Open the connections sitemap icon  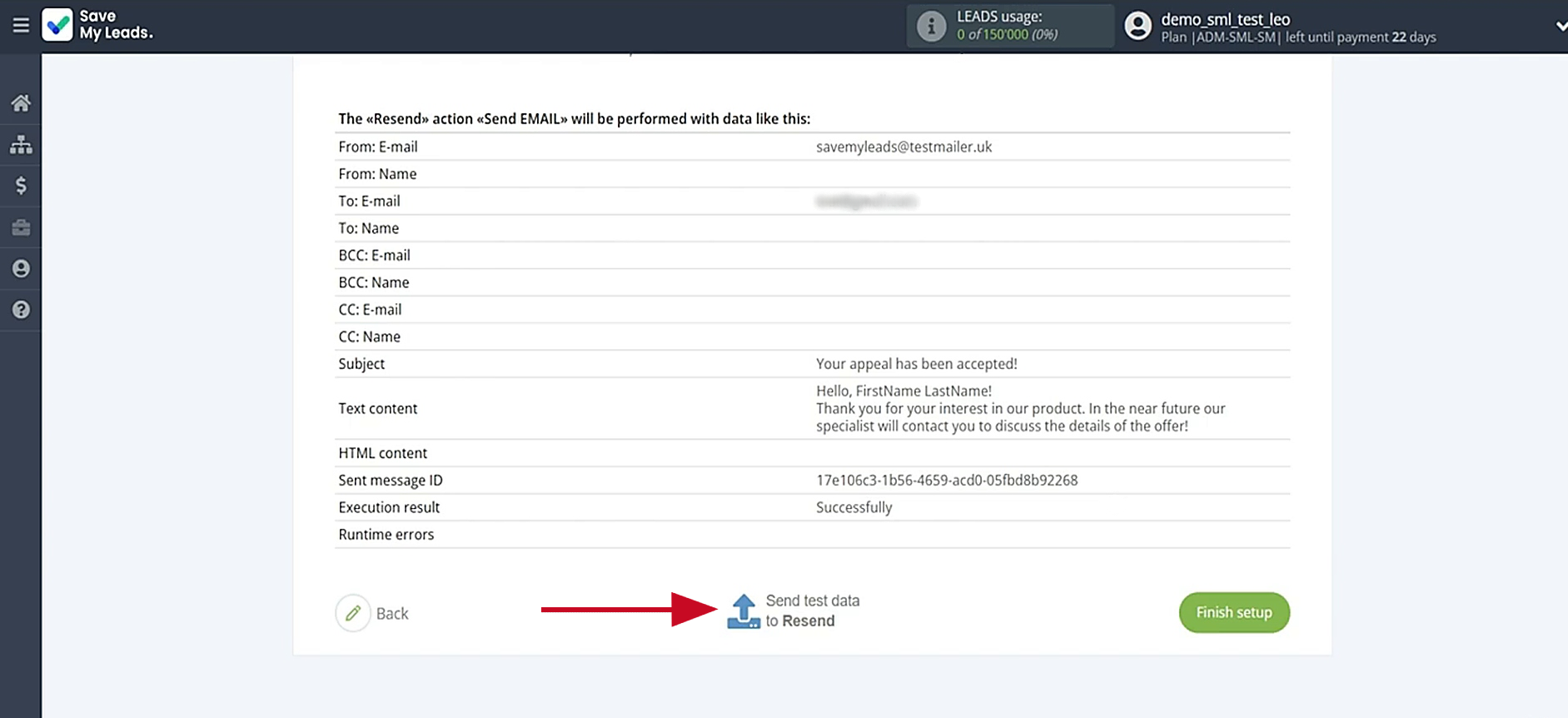[21, 145]
